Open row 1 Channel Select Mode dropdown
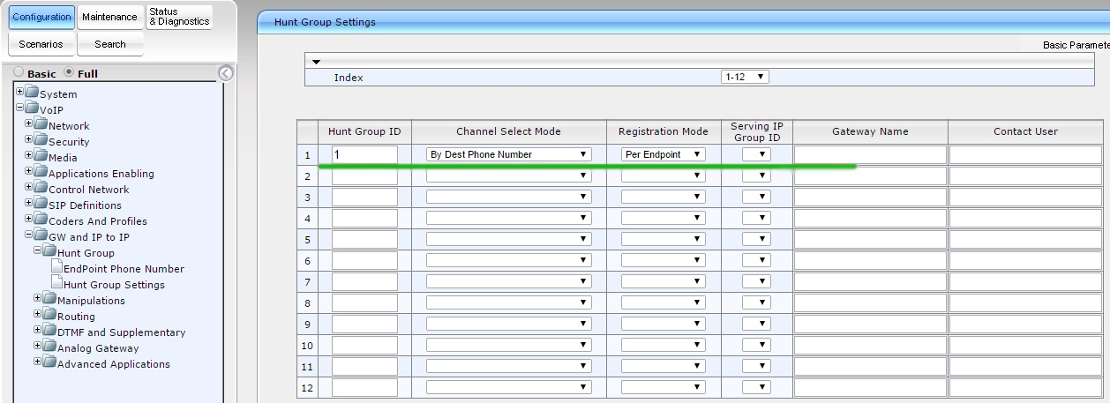This screenshot has width=1110, height=403. coord(510,154)
